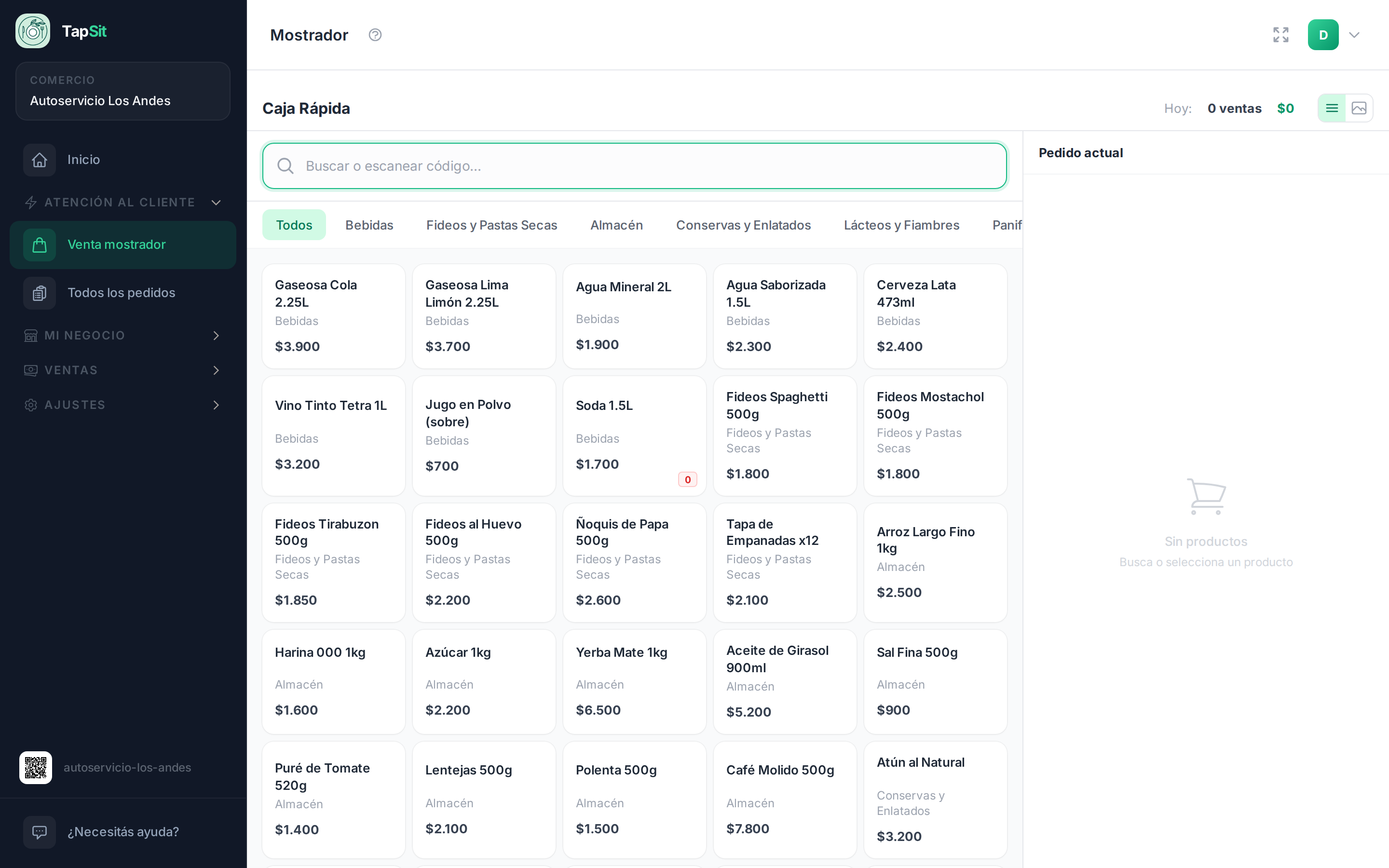The image size is (1389, 868).
Task: Click the ¿Necesitás ayuda? link
Action: (123, 832)
